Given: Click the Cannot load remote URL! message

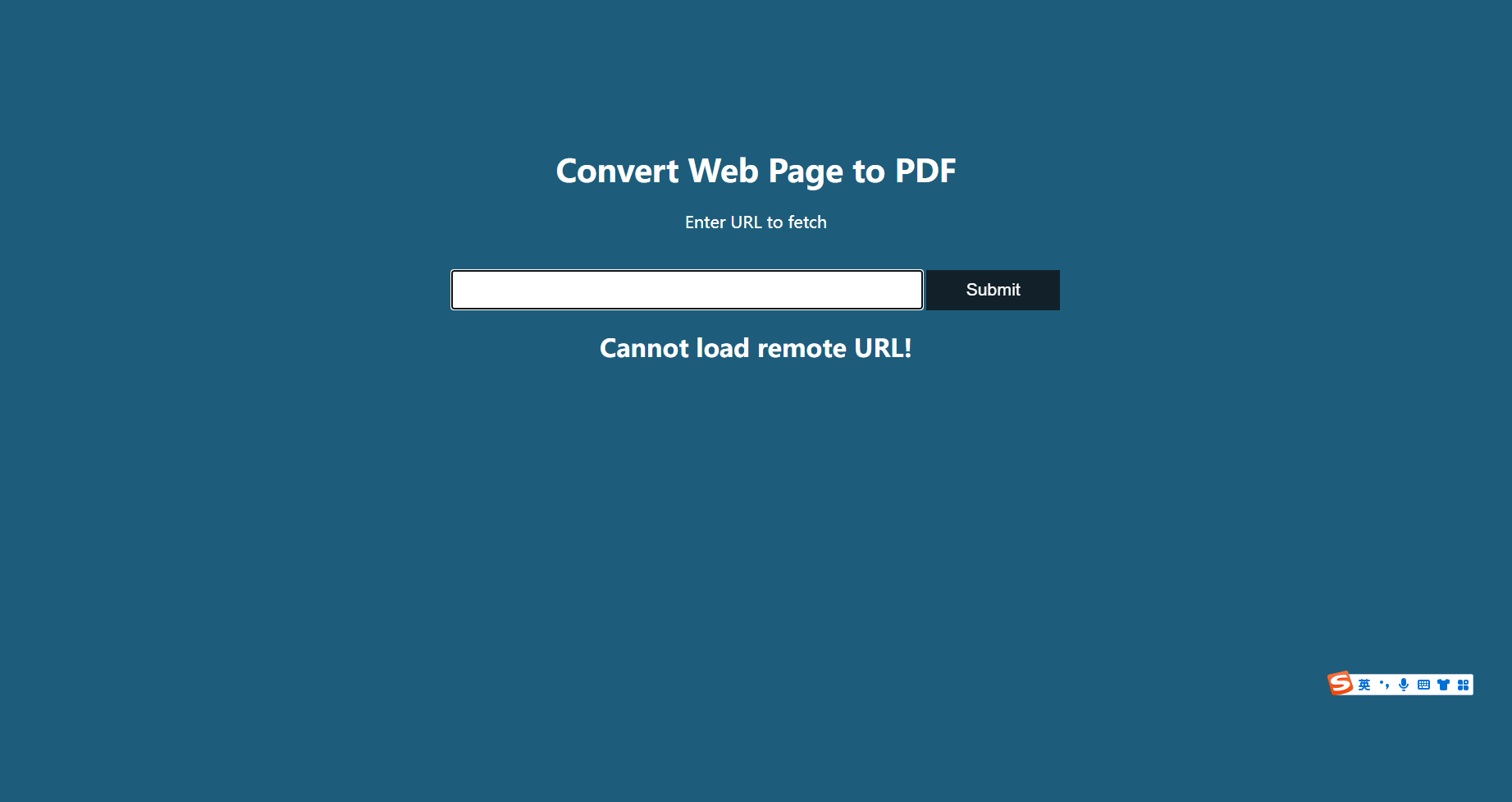Looking at the screenshot, I should 756,348.
